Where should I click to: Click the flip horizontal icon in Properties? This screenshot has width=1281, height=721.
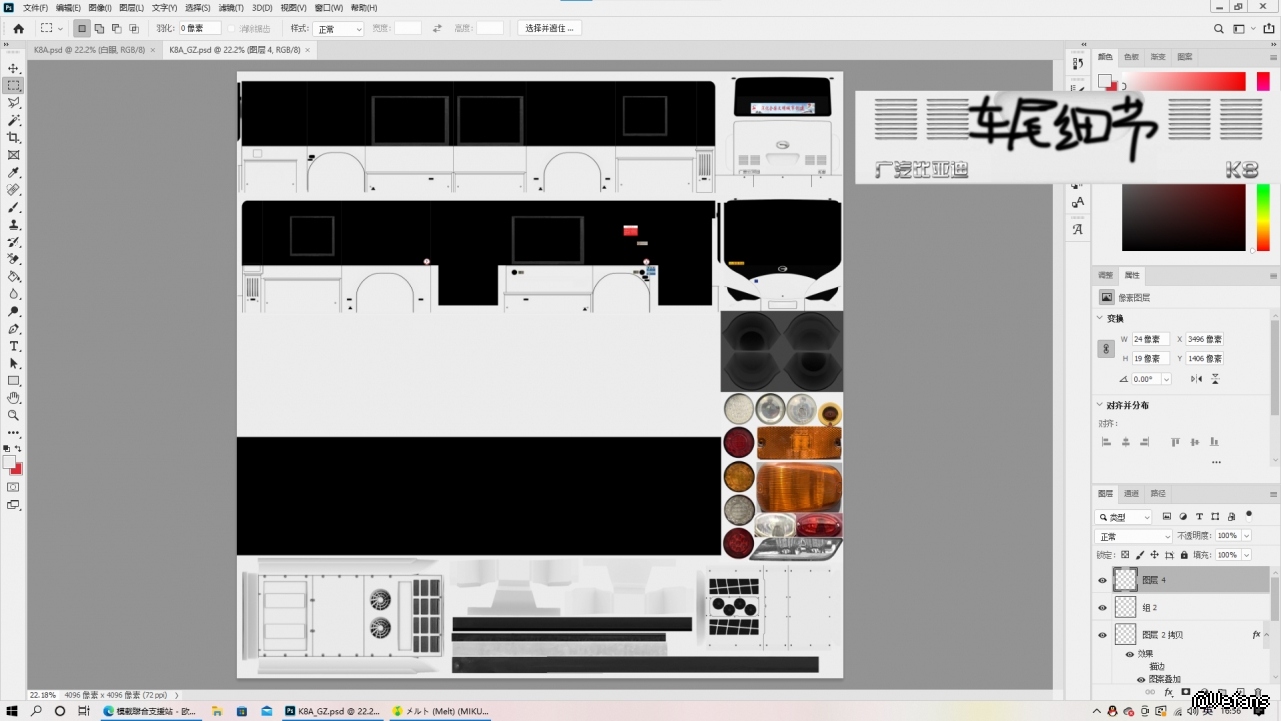(1197, 379)
